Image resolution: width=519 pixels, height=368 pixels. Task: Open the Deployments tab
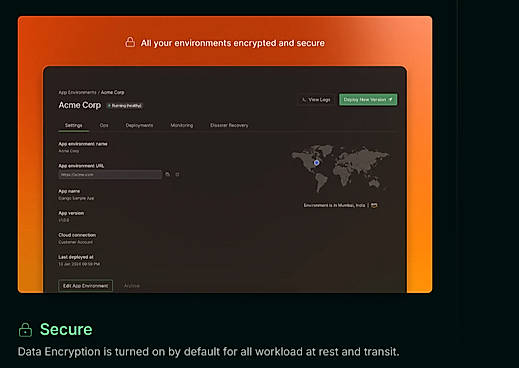(x=139, y=125)
